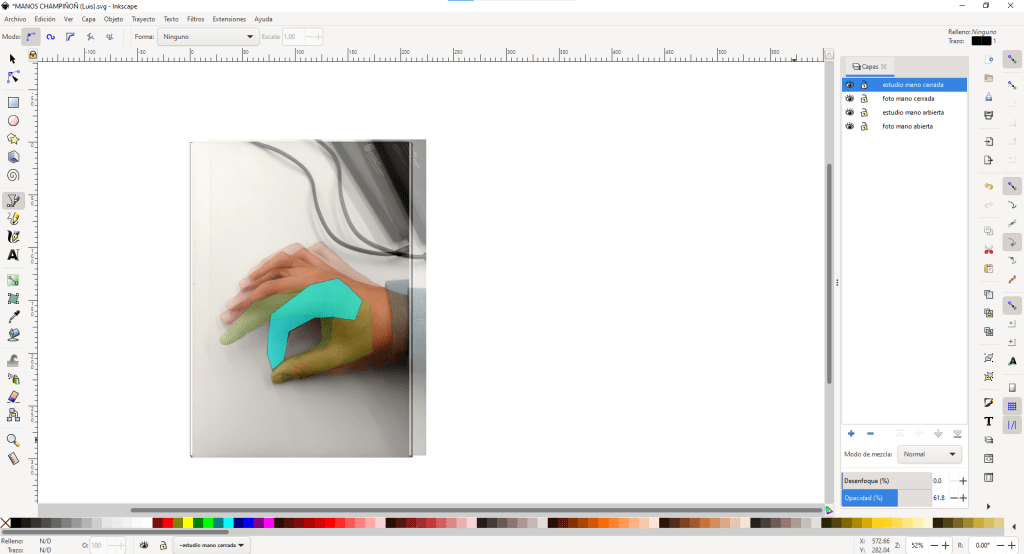Toggle lock on 'estudio mano arbierta' layer

tap(864, 113)
